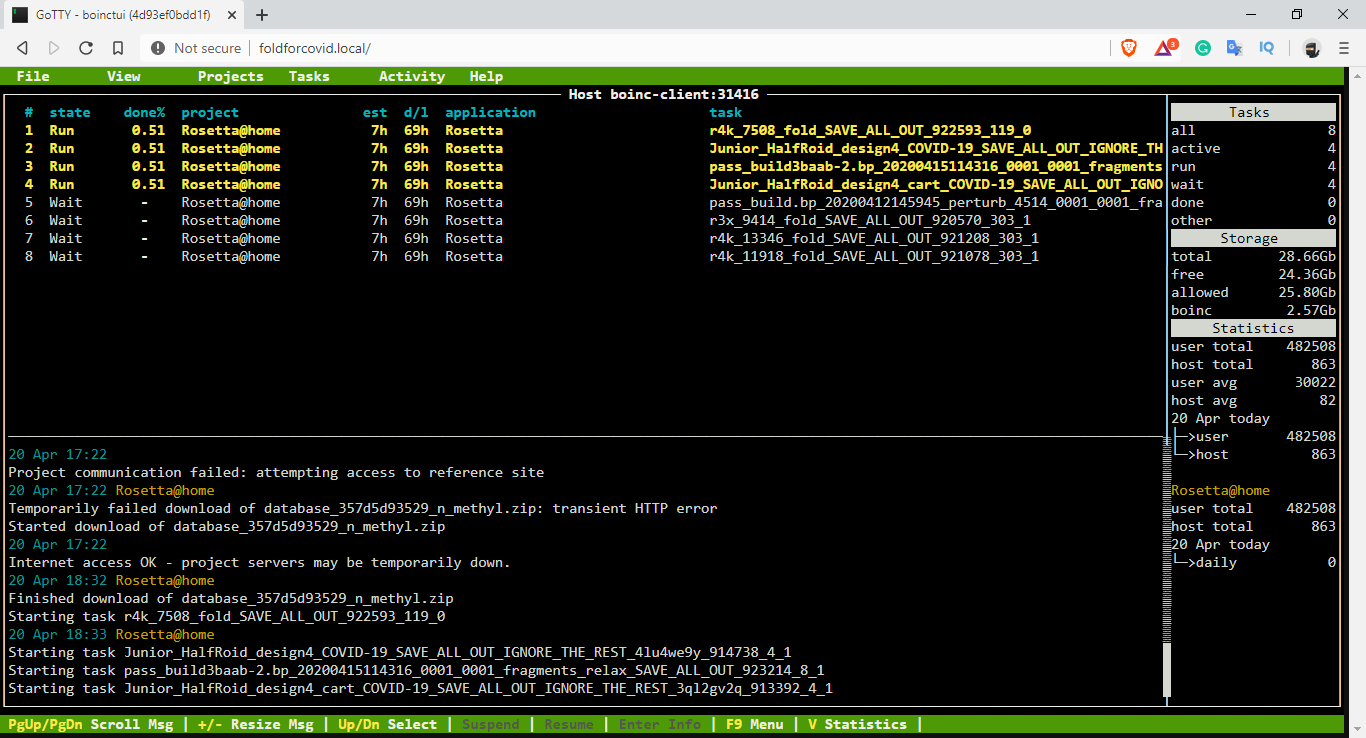
Task: Click the 'Internet access OK' log message
Action: 259,562
